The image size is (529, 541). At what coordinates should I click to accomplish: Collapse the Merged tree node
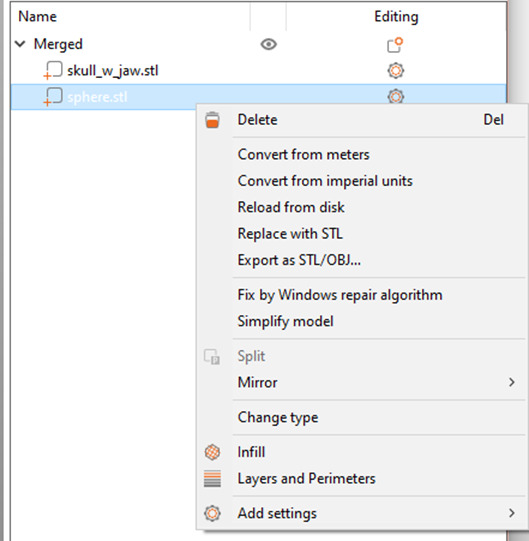tap(20, 44)
